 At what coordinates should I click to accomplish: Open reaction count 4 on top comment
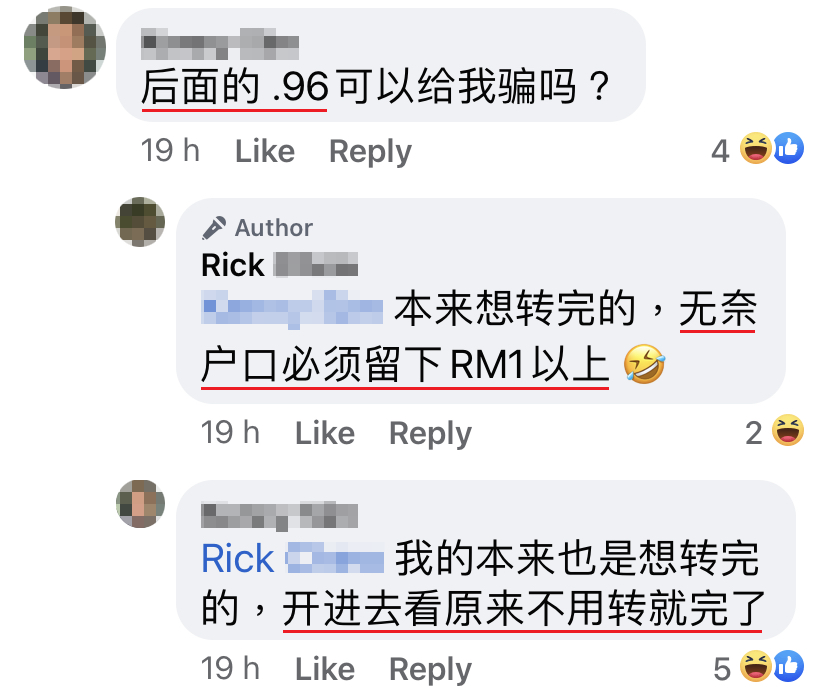720,151
